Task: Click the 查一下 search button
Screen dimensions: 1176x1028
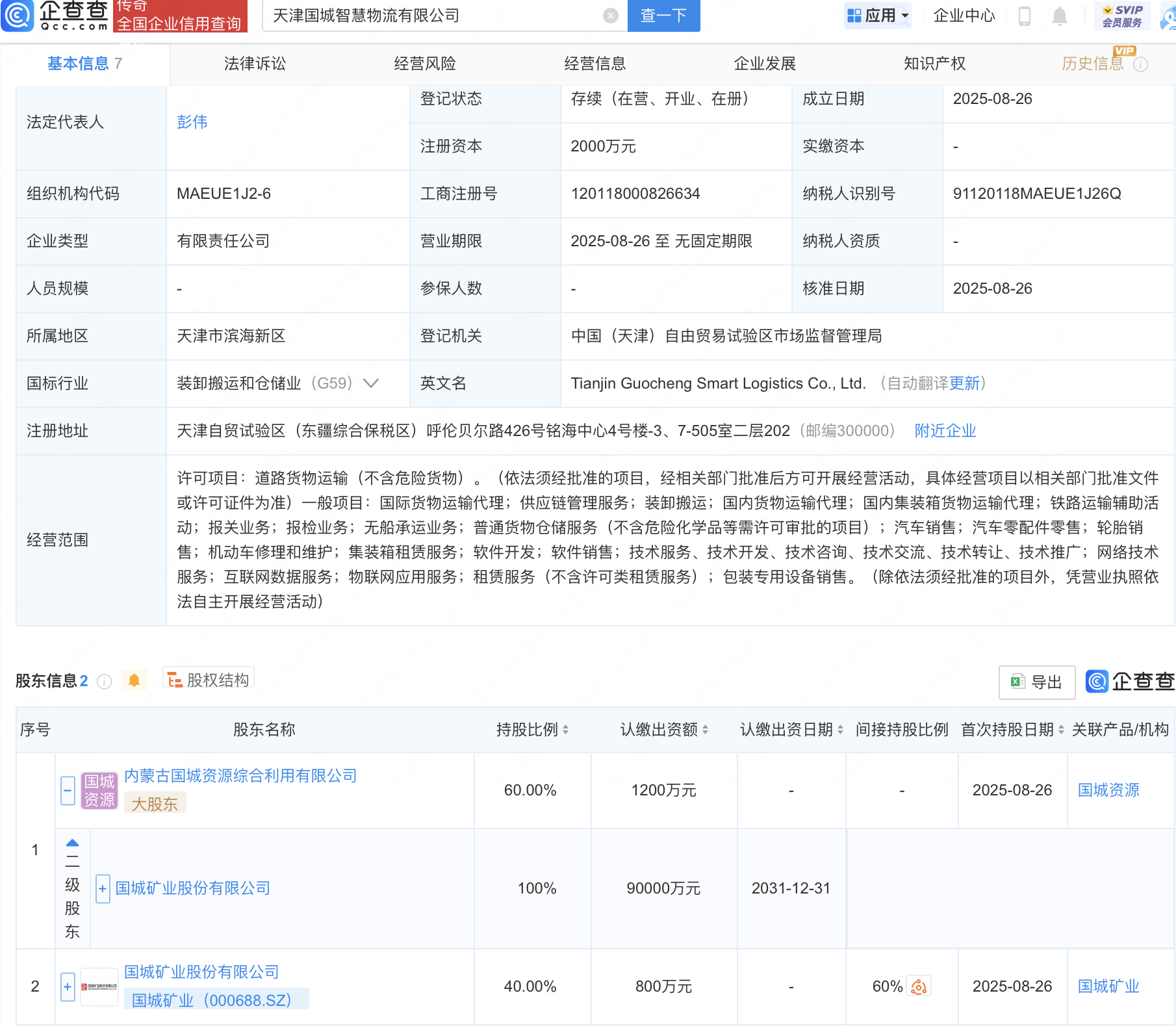Action: pyautogui.click(x=663, y=16)
